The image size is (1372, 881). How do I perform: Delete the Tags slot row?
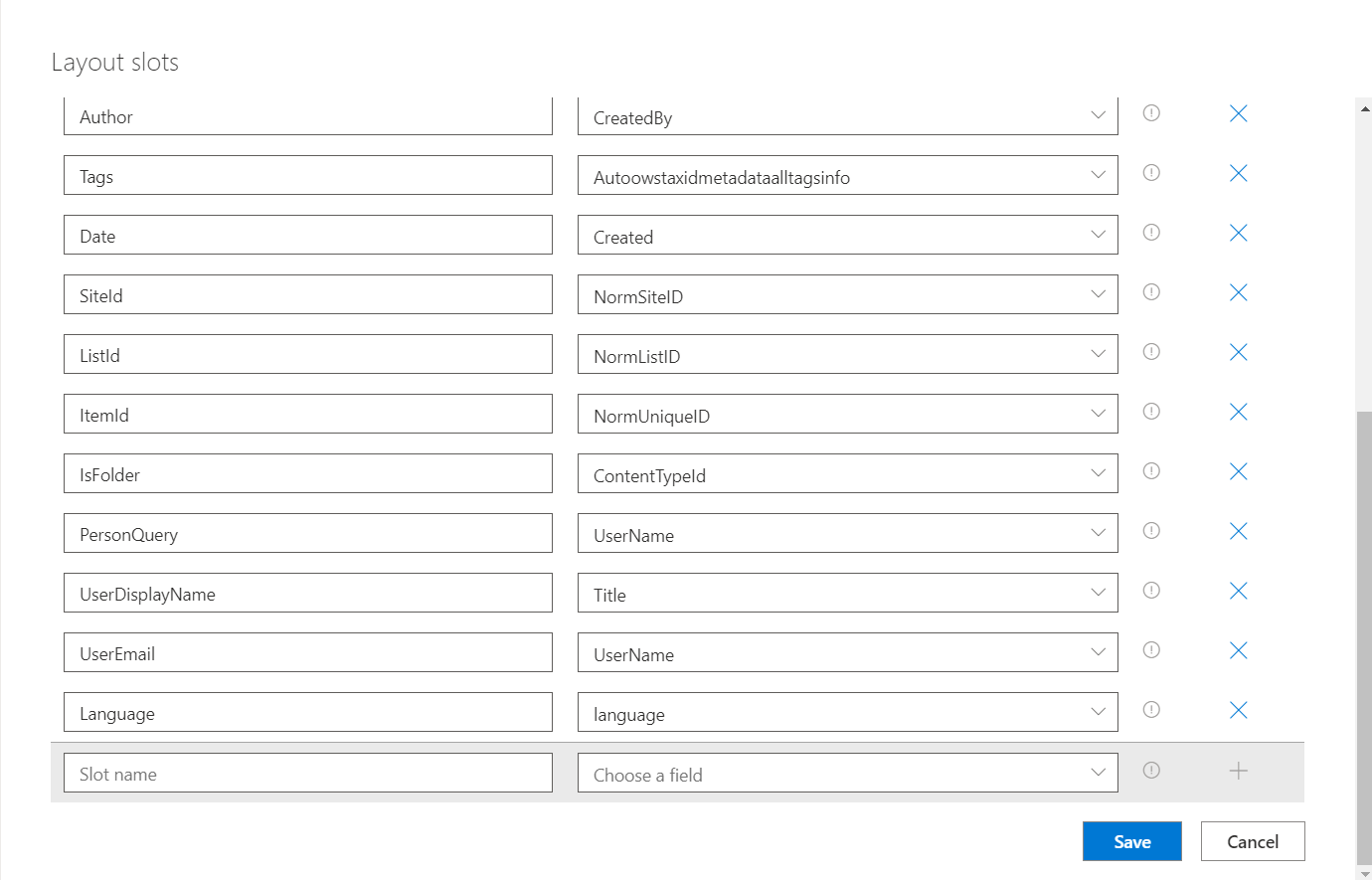(1238, 173)
